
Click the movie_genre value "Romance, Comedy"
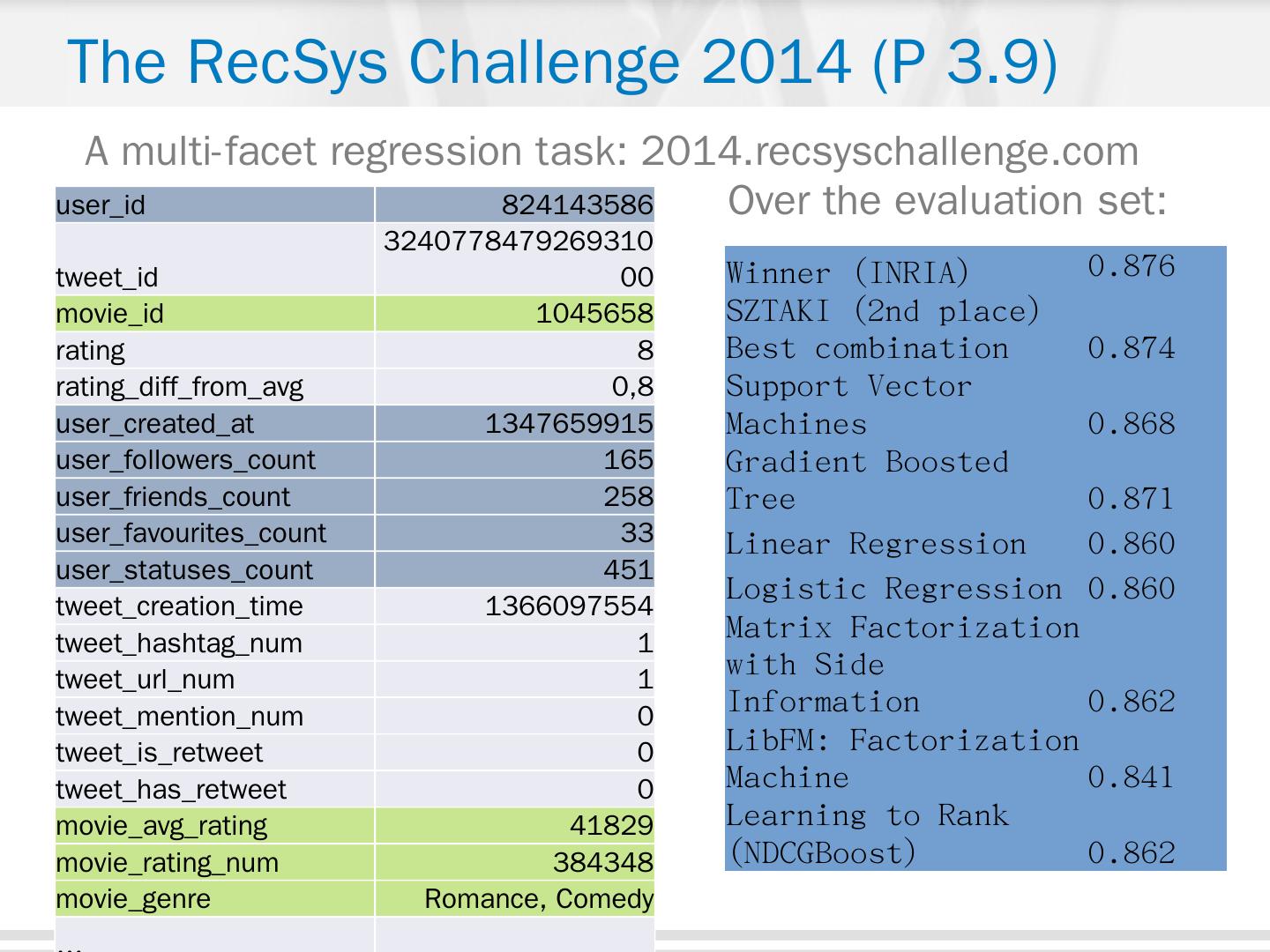(538, 899)
